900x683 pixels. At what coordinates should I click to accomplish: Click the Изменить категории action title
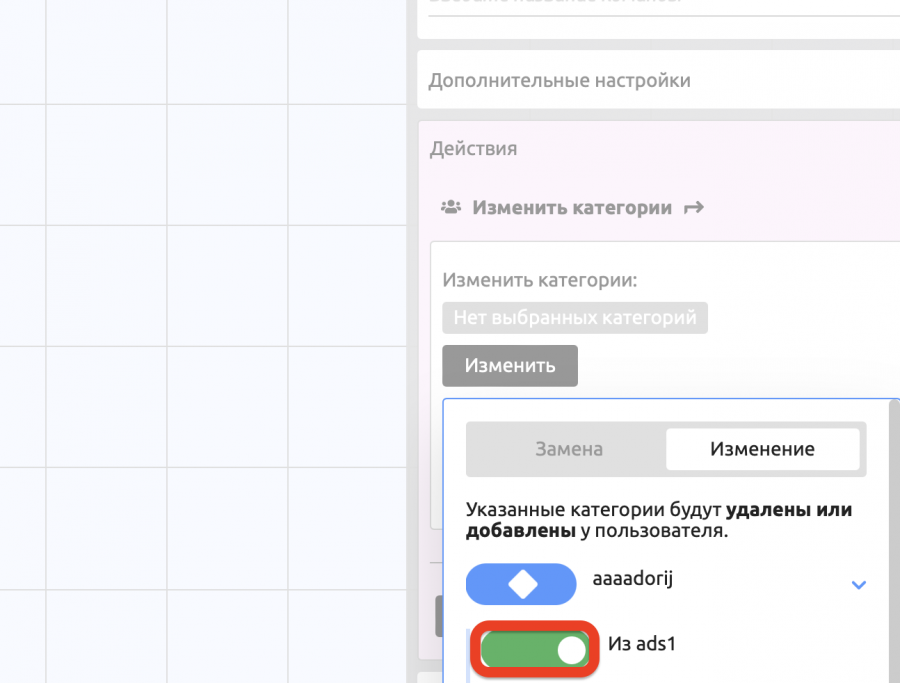coord(572,207)
